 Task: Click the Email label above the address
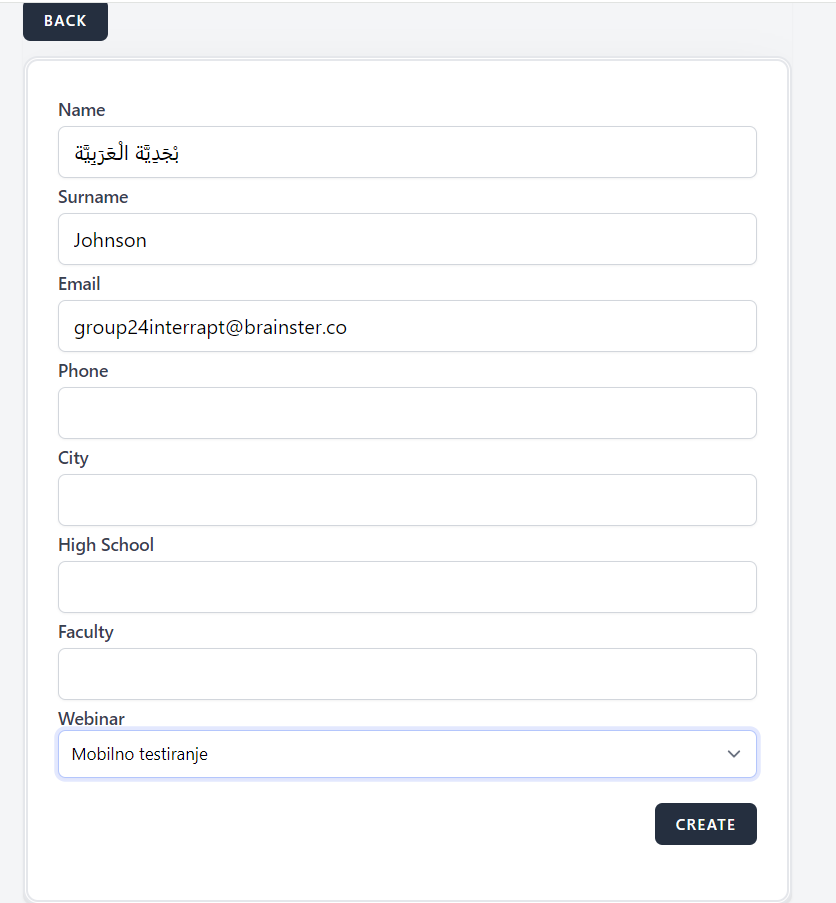point(79,284)
